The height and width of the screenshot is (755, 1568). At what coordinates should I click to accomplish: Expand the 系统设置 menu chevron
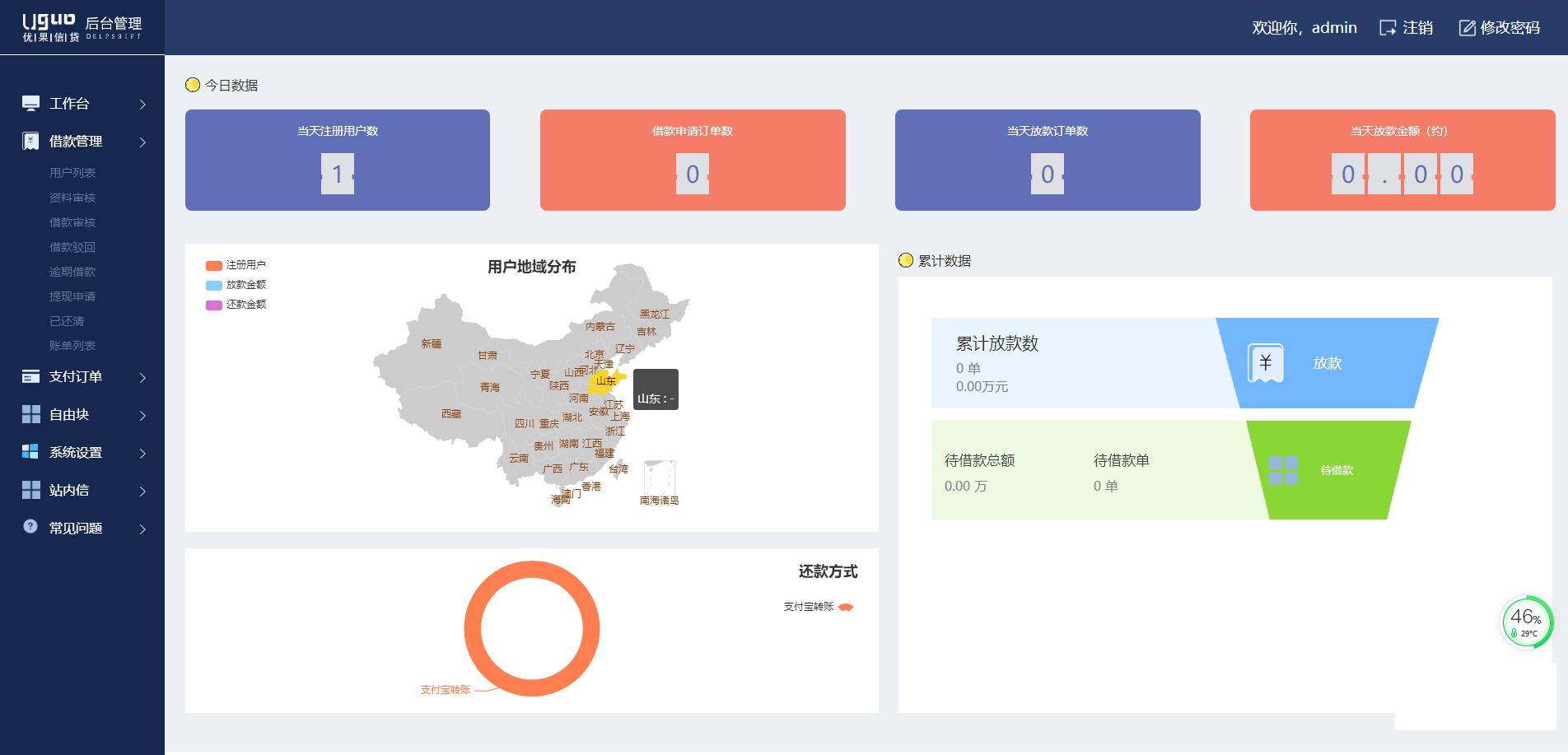(x=142, y=454)
